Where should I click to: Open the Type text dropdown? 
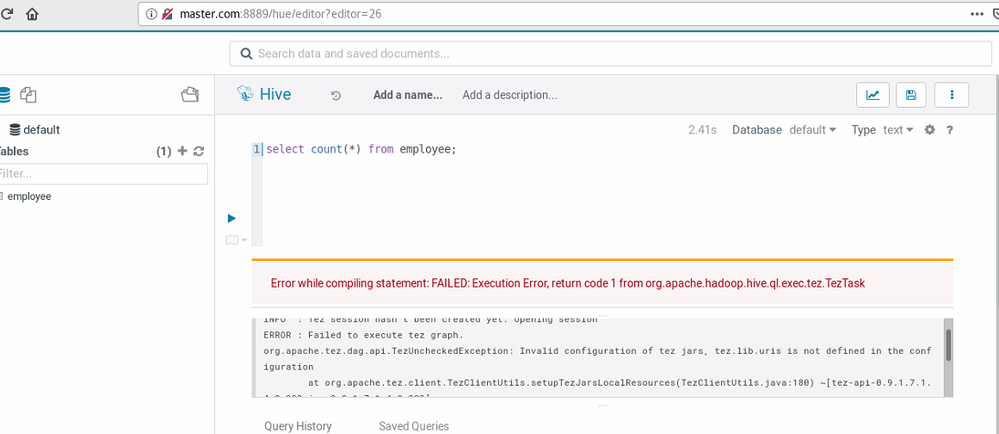(898, 130)
